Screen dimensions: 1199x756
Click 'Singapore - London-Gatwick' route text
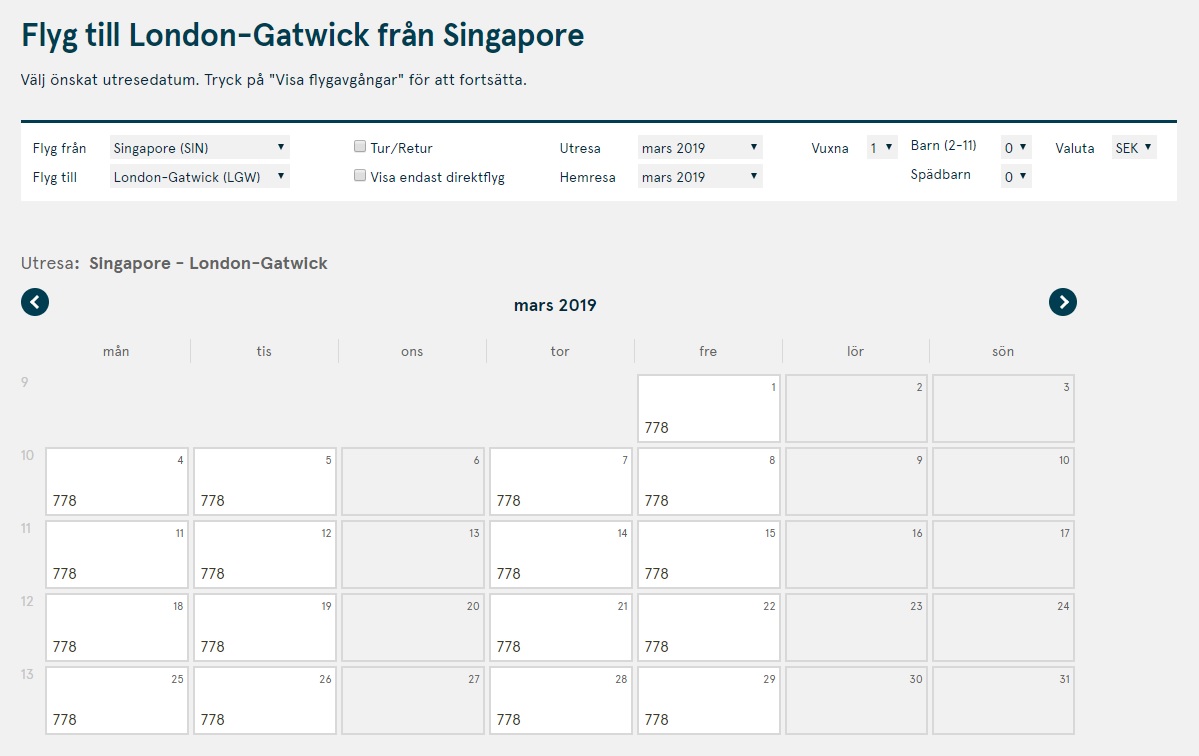[208, 263]
